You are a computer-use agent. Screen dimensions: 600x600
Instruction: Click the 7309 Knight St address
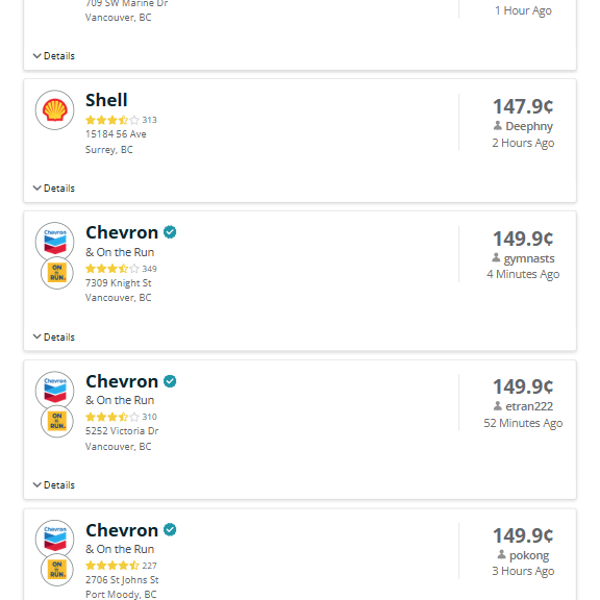click(x=118, y=283)
